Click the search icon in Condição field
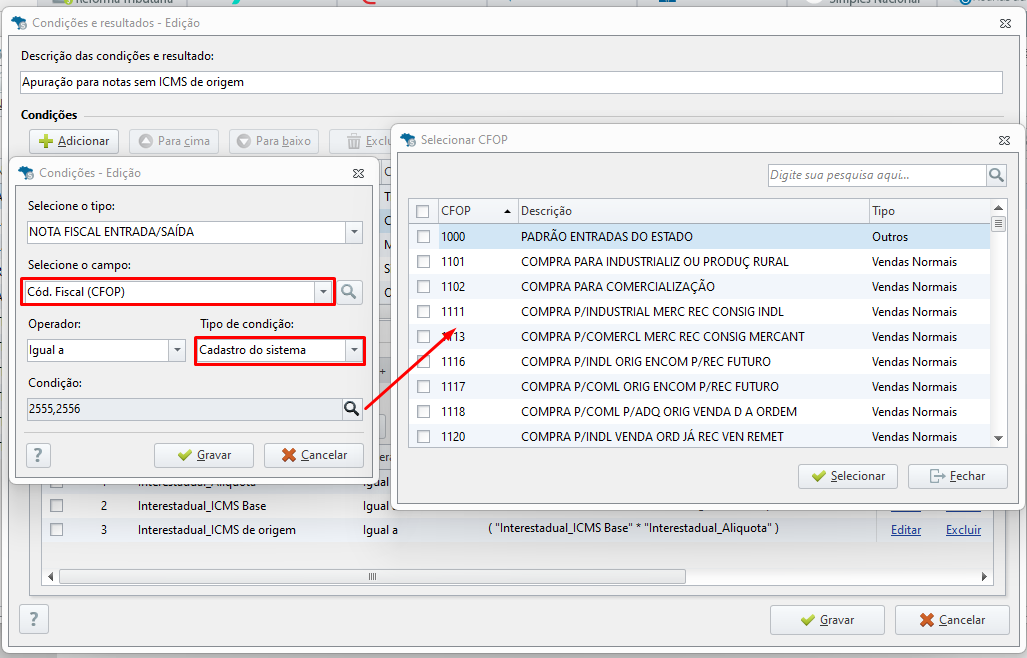This screenshot has height=658, width=1027. (352, 409)
